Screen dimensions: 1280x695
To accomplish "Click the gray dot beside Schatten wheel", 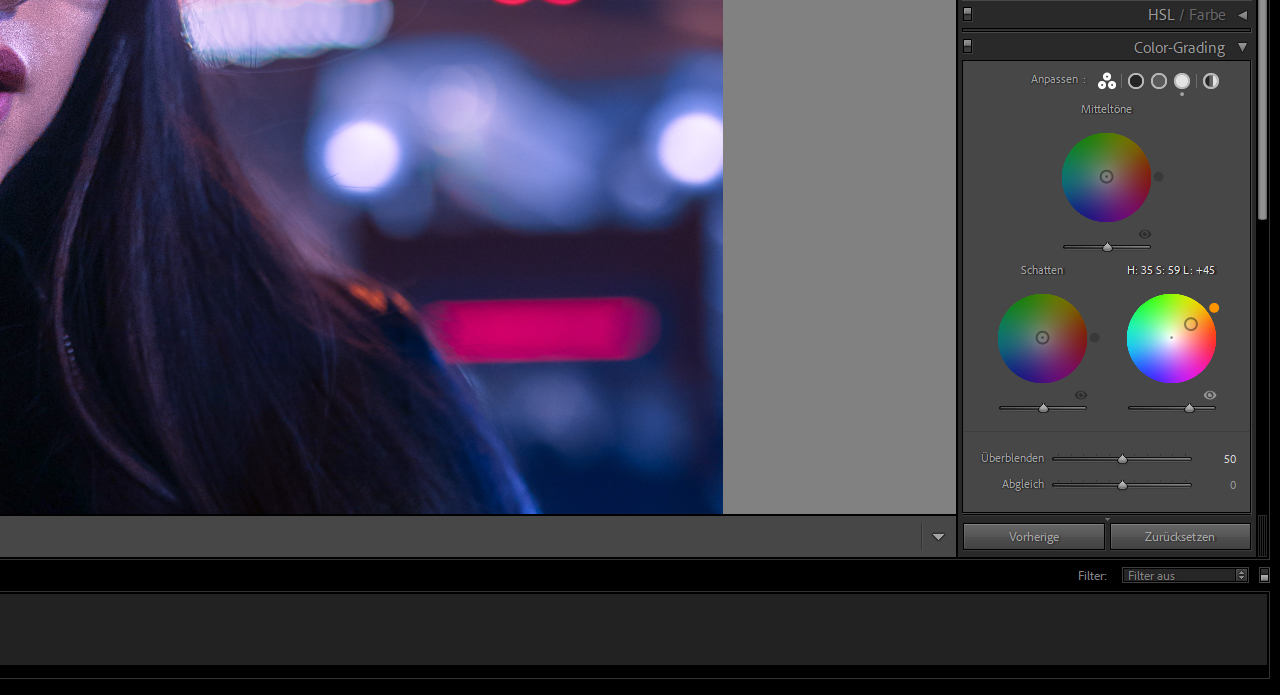I will (1094, 338).
